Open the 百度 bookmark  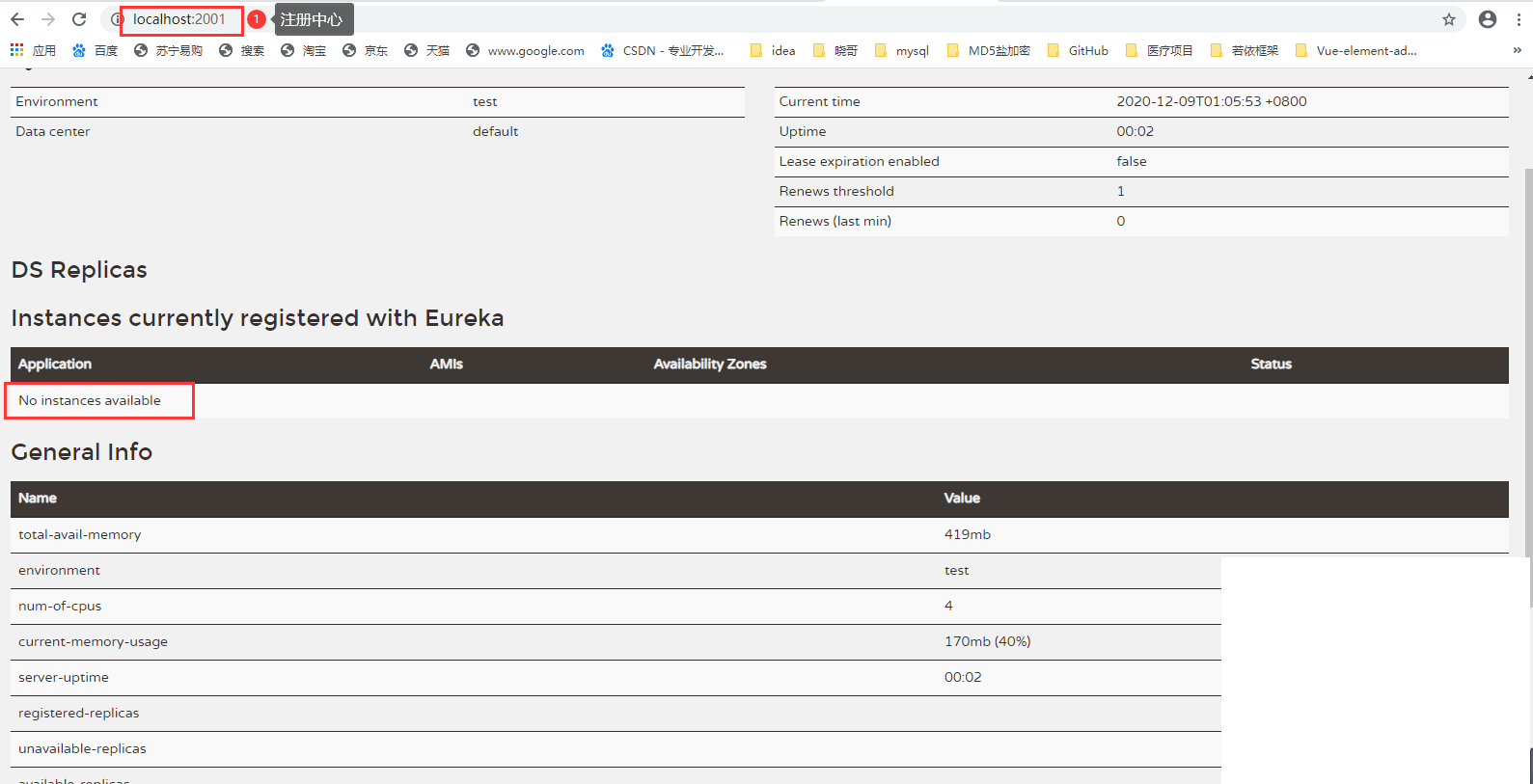[x=95, y=50]
